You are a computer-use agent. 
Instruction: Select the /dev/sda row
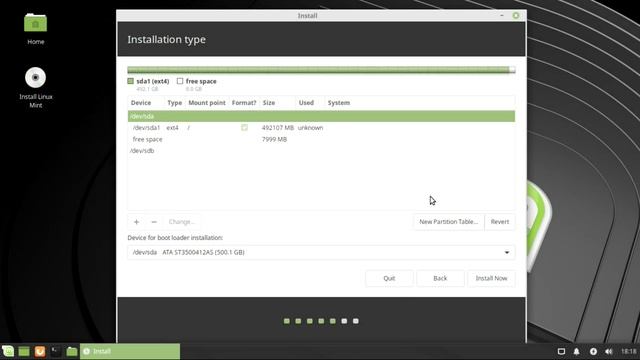pyautogui.click(x=321, y=116)
